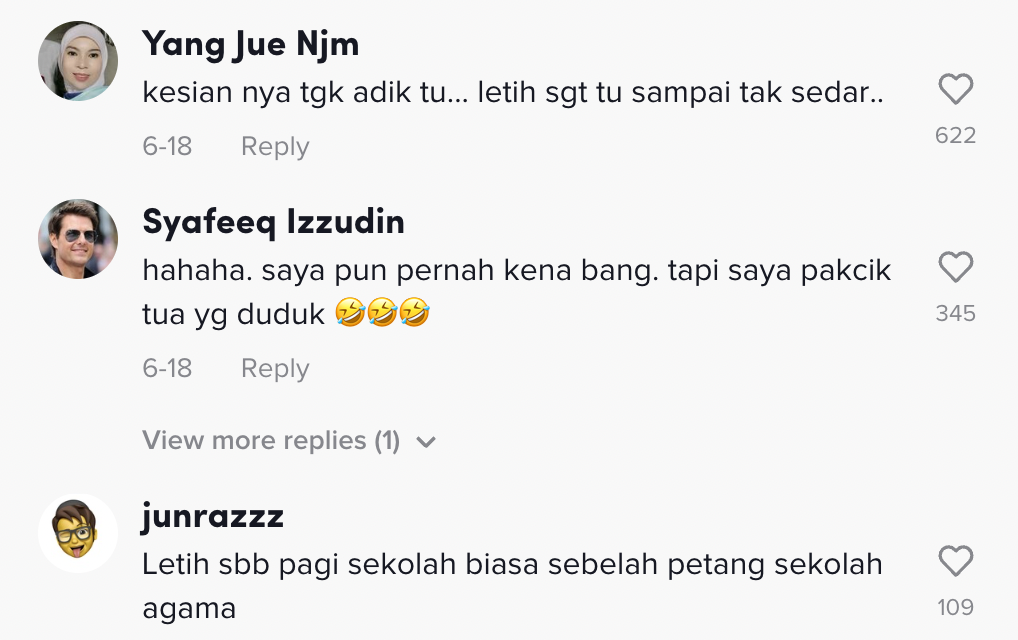The image size is (1018, 640).
Task: Open junrazzz username link
Action: (213, 516)
